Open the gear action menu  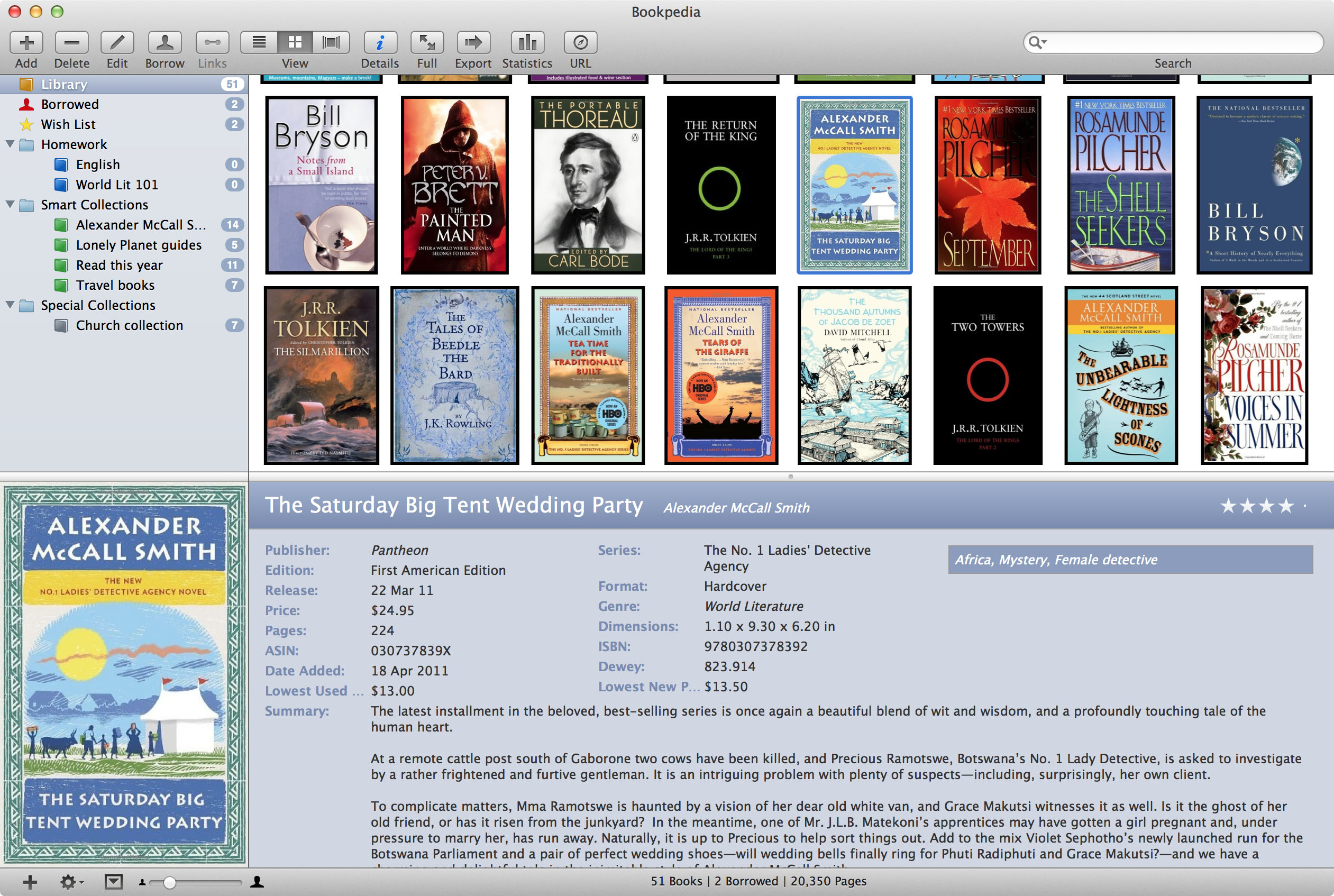point(71,882)
